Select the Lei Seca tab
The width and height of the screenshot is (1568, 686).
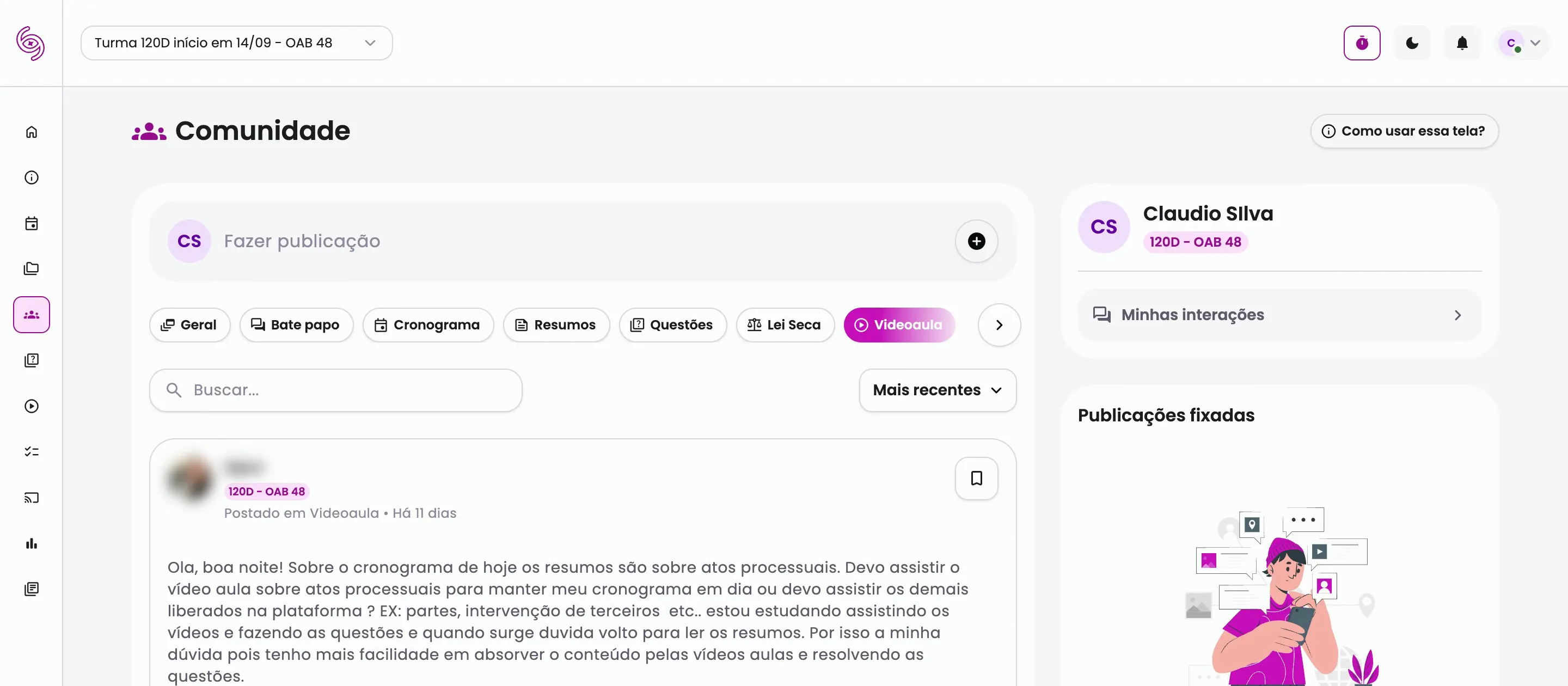tap(785, 325)
